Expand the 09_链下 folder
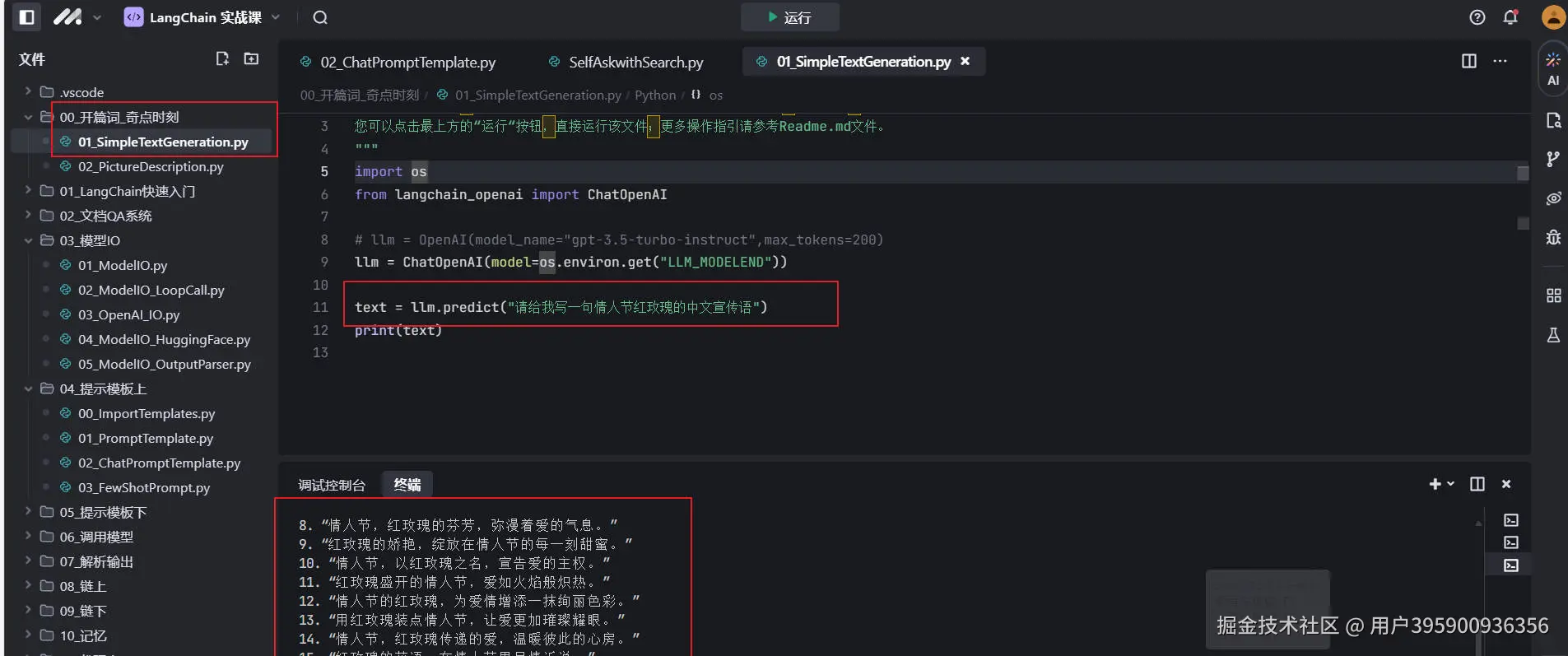 click(x=28, y=611)
